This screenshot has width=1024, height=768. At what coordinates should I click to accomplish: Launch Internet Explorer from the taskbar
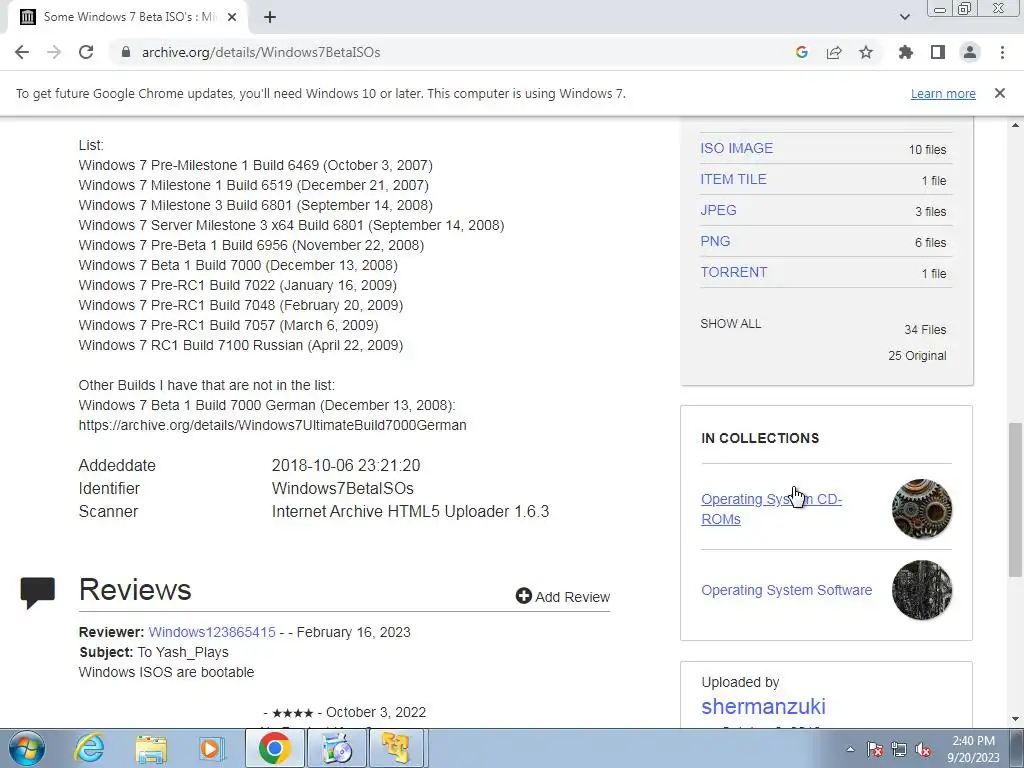89,748
